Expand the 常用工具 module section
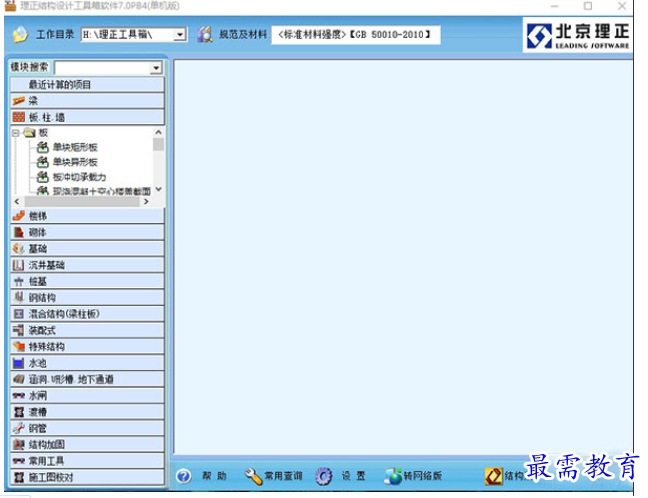Image resolution: width=648 pixels, height=498 pixels. (87, 461)
